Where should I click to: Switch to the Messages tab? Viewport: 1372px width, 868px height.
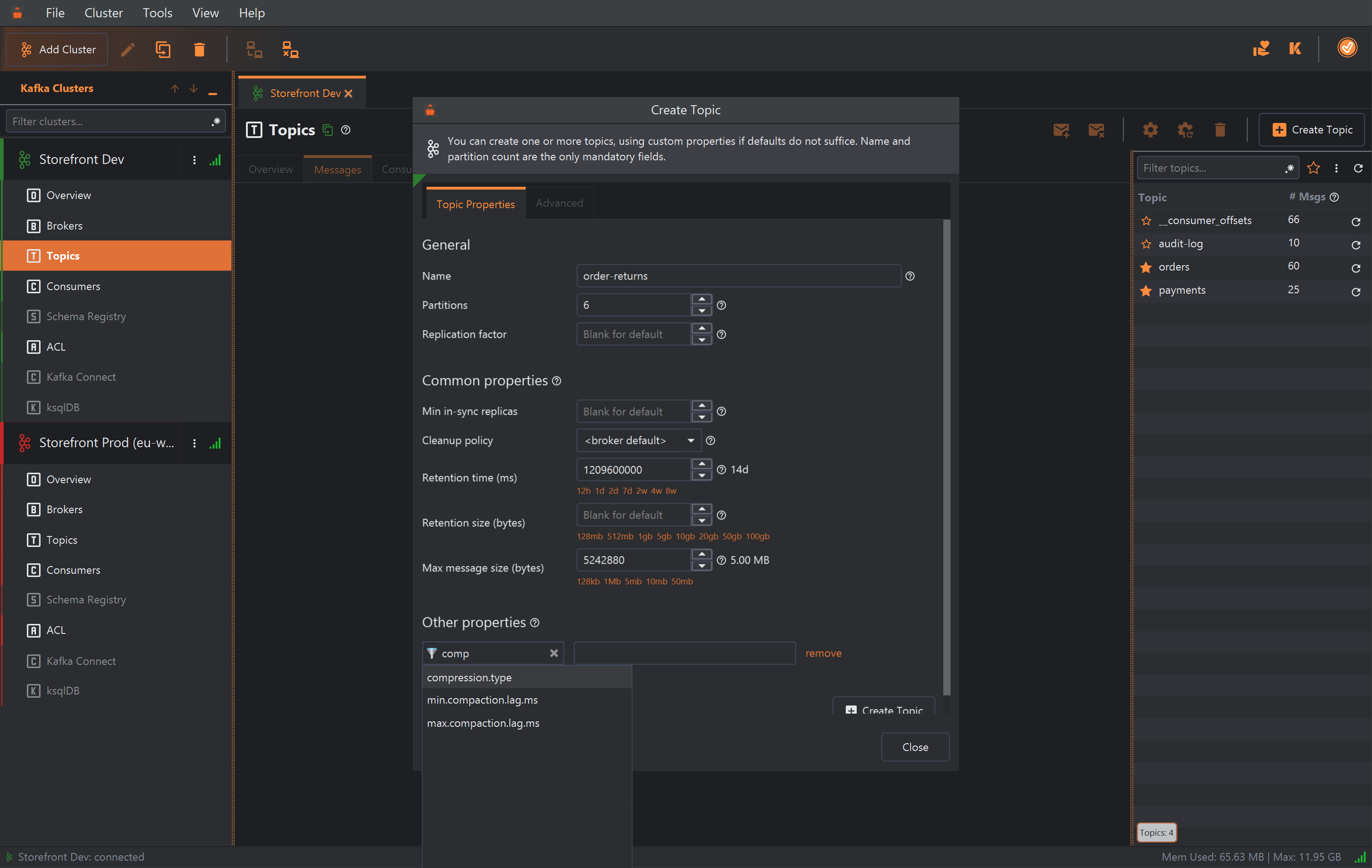(337, 170)
